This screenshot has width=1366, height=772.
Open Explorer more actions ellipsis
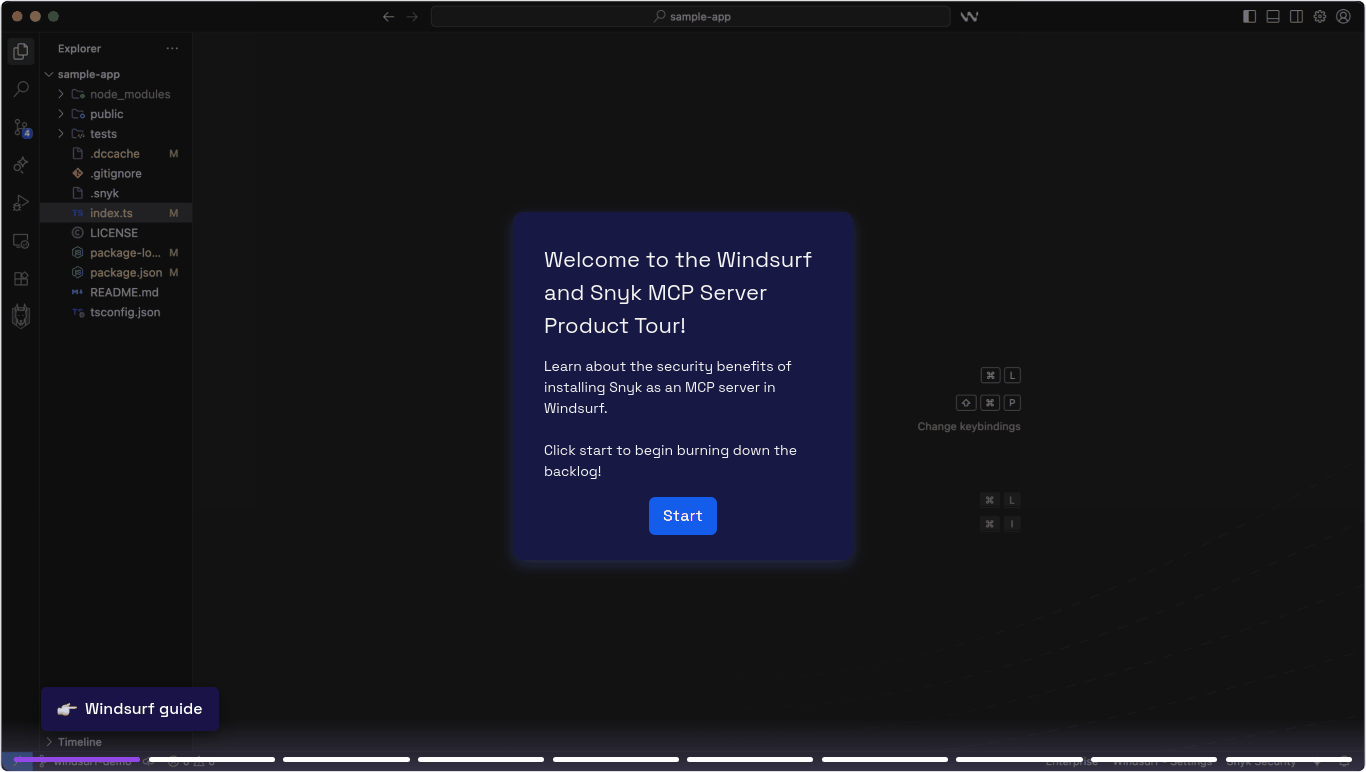pyautogui.click(x=172, y=48)
